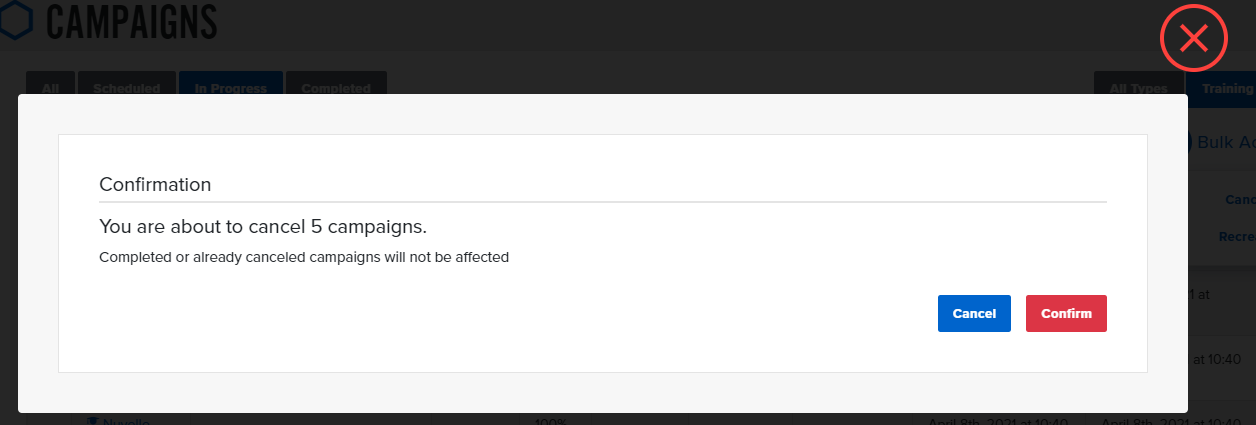1256x425 pixels.
Task: Expand the Bulk Actions menu
Action: tap(1226, 142)
